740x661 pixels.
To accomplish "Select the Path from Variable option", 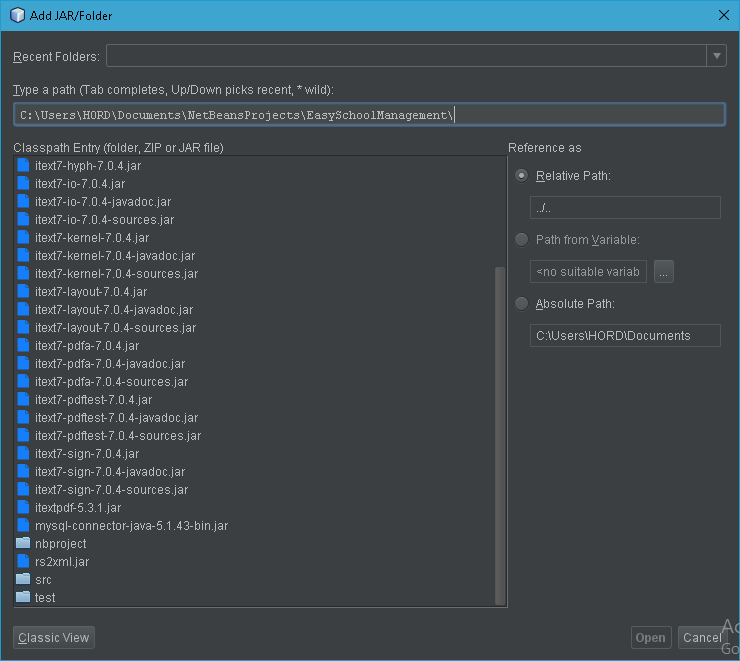I will pos(521,240).
